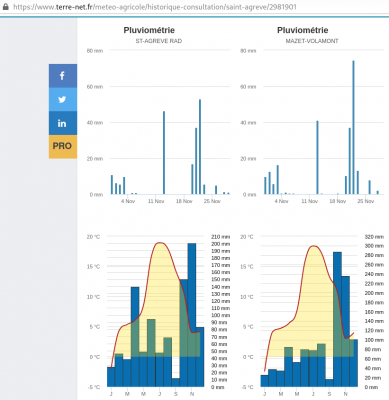Click the temperature curve peak in left climate chart

tap(160, 243)
